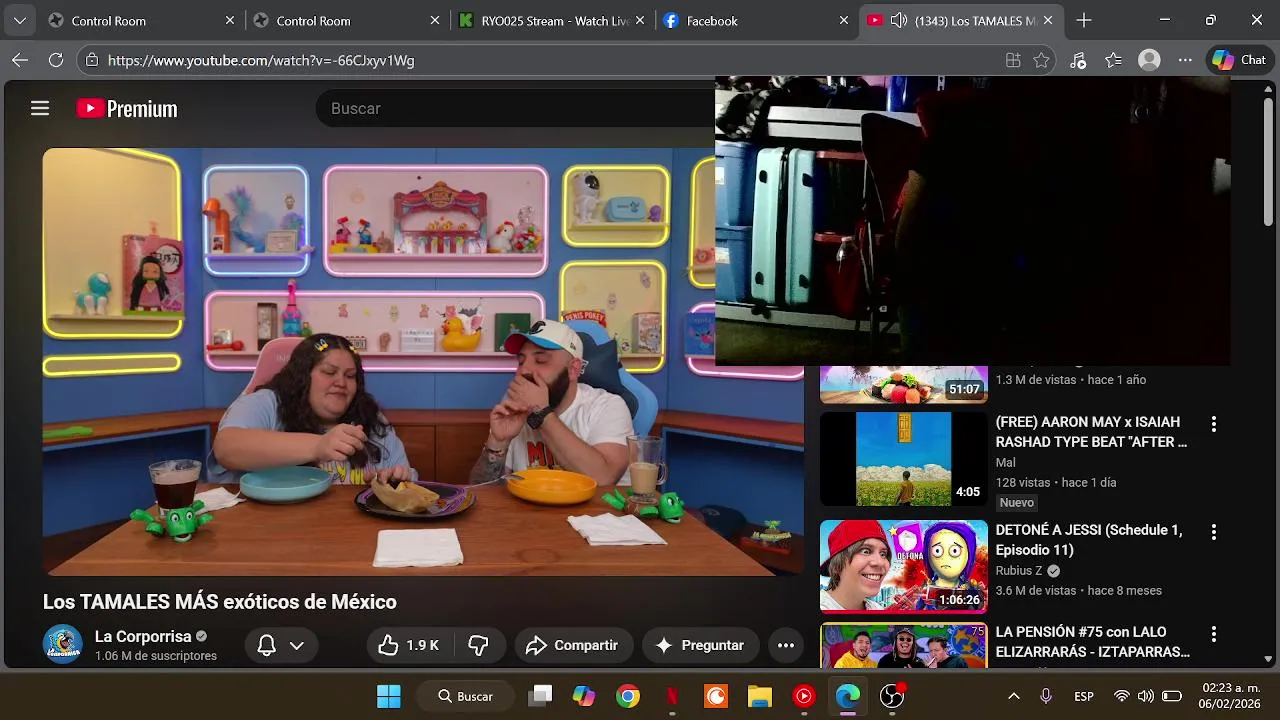Click the 'Nuevo' badge under AARON MAY video
This screenshot has height=720, width=1280.
[x=1016, y=503]
